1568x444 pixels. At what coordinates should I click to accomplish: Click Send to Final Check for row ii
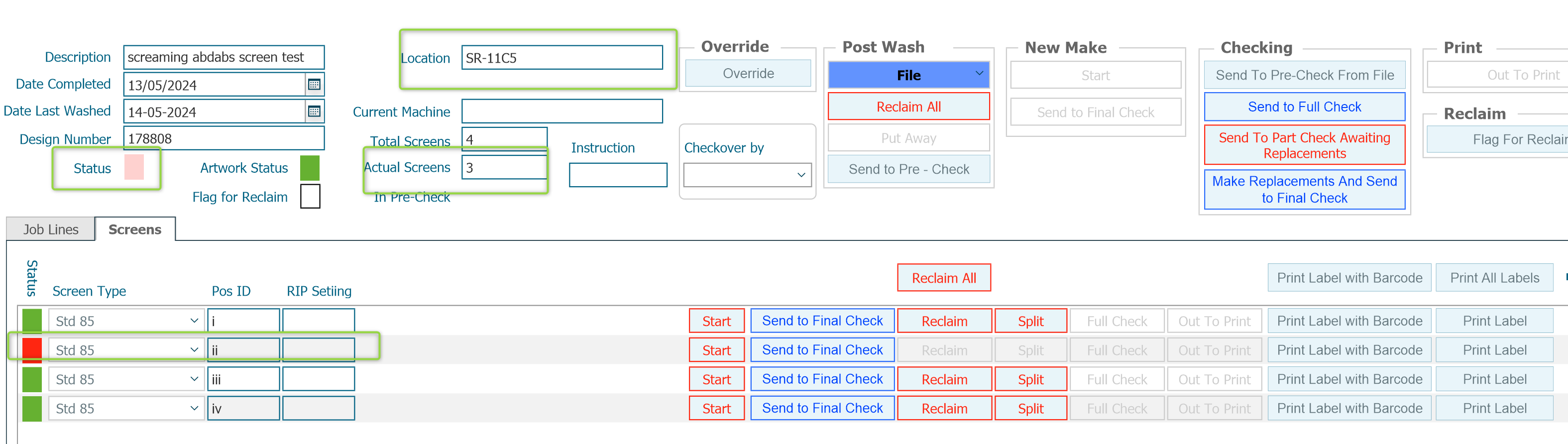[822, 349]
